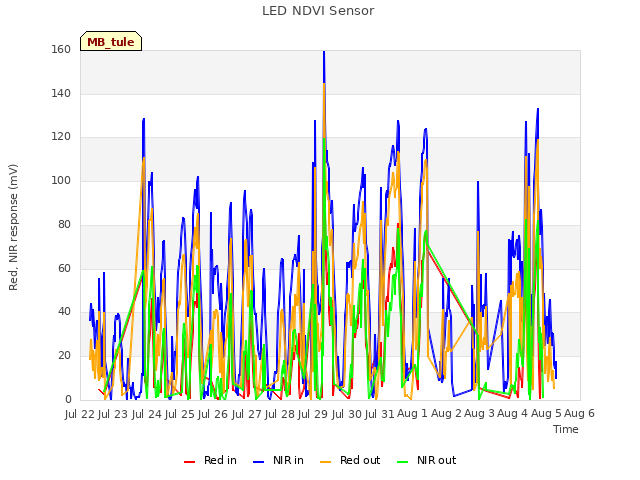Click the green legend swatch for NIR out
Screen dimensions: 640x480
402,462
